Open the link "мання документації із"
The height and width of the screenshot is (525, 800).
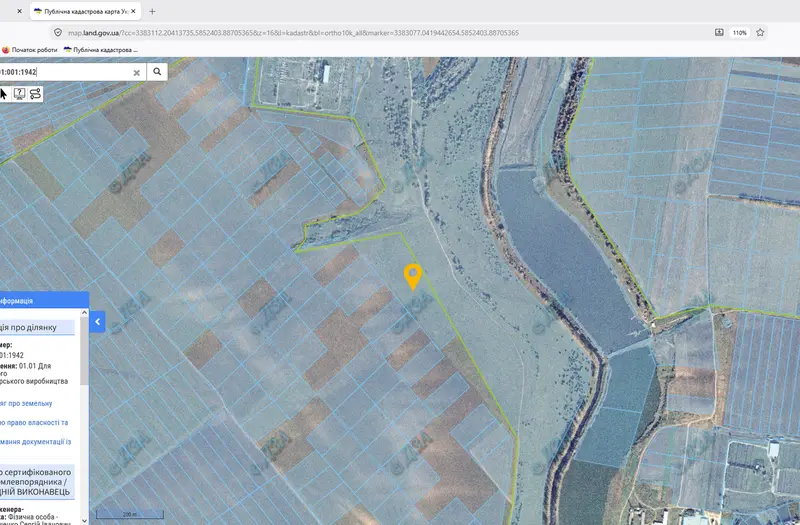(36, 442)
